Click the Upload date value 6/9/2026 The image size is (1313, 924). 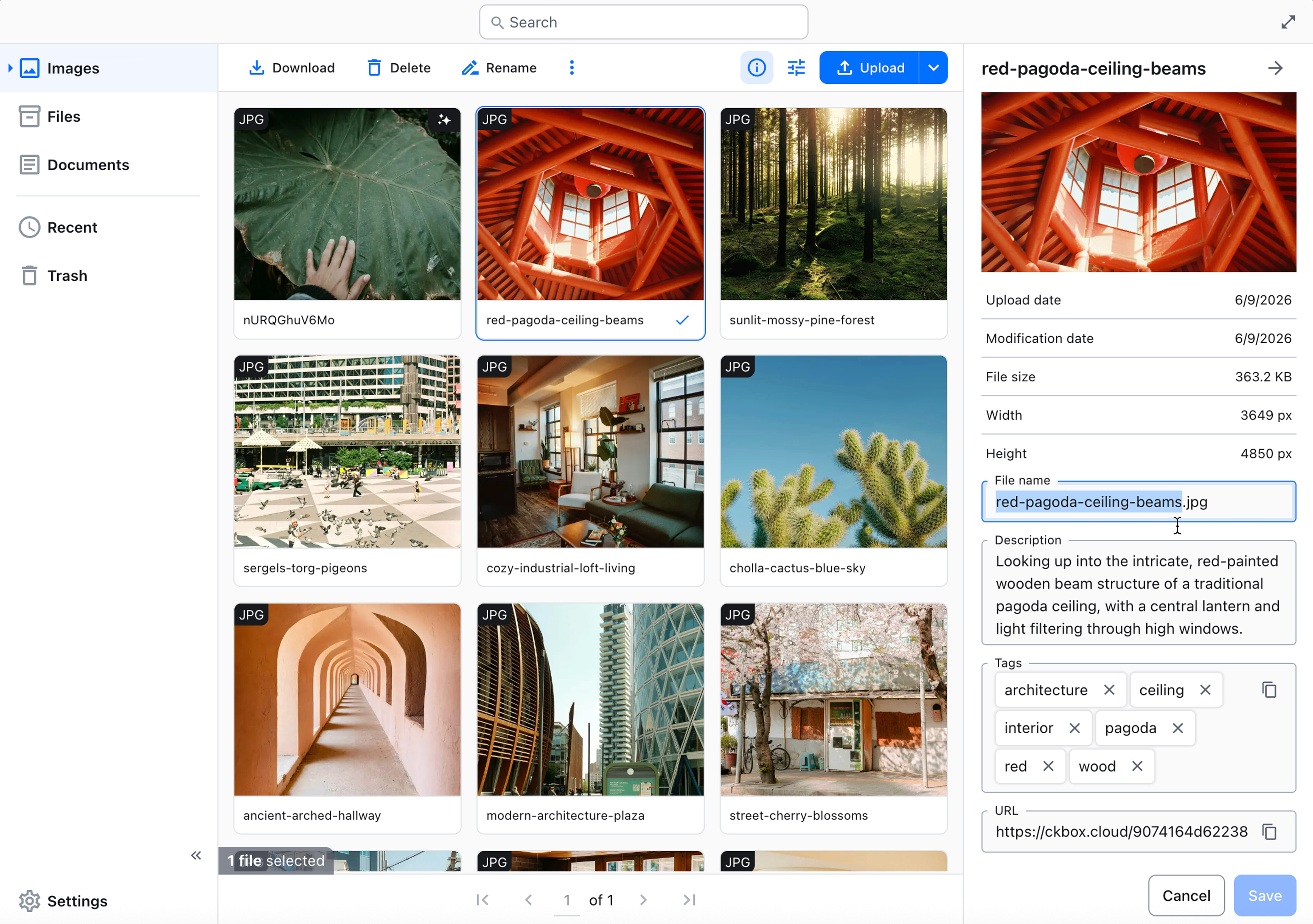1263,300
